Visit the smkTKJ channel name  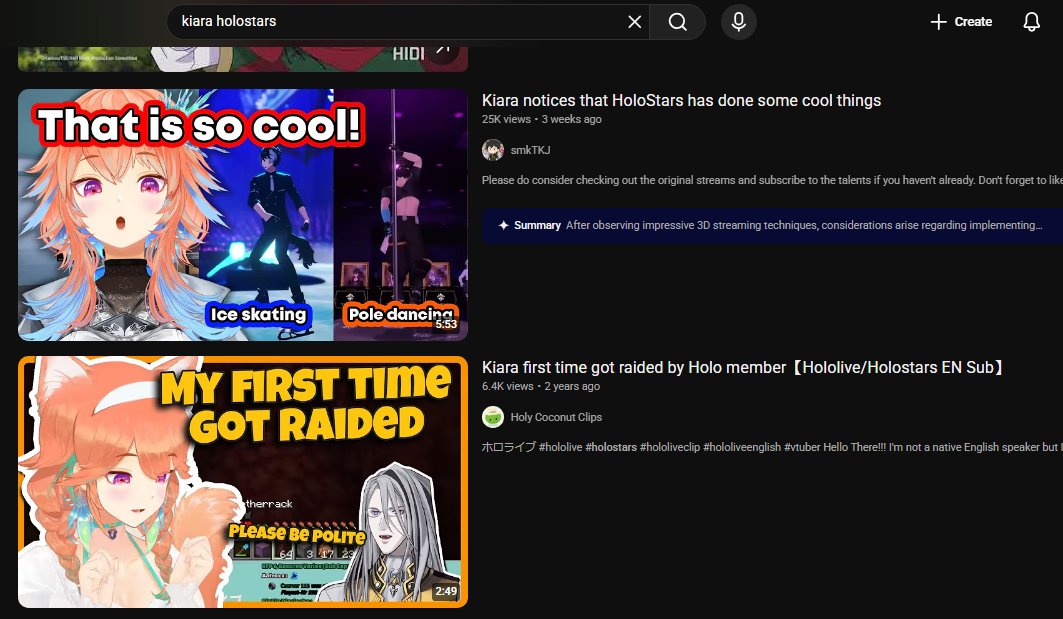530,150
